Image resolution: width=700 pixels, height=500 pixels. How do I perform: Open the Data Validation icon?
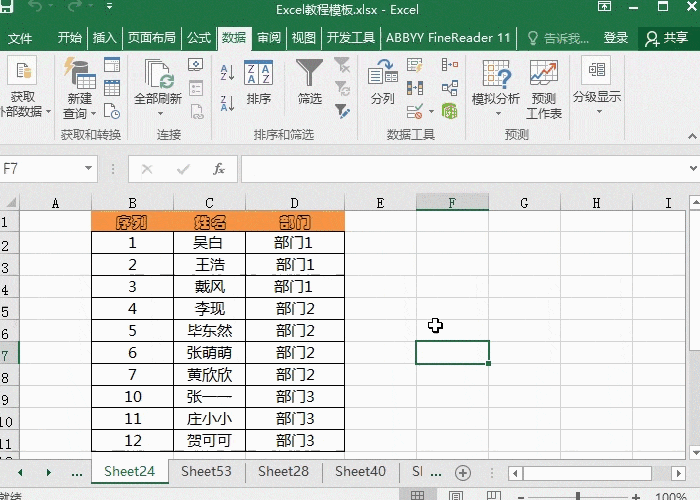[x=415, y=111]
